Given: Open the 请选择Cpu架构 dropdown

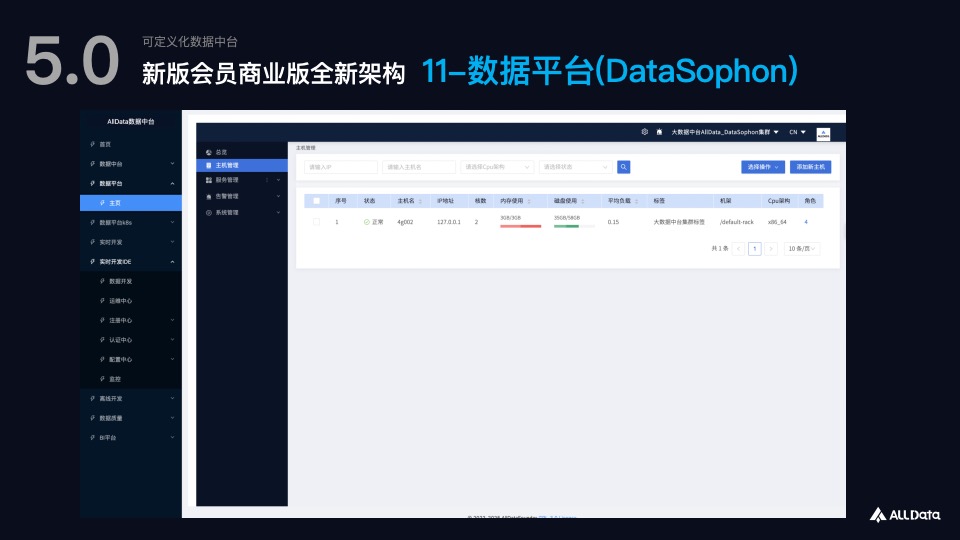Looking at the screenshot, I should click(497, 167).
